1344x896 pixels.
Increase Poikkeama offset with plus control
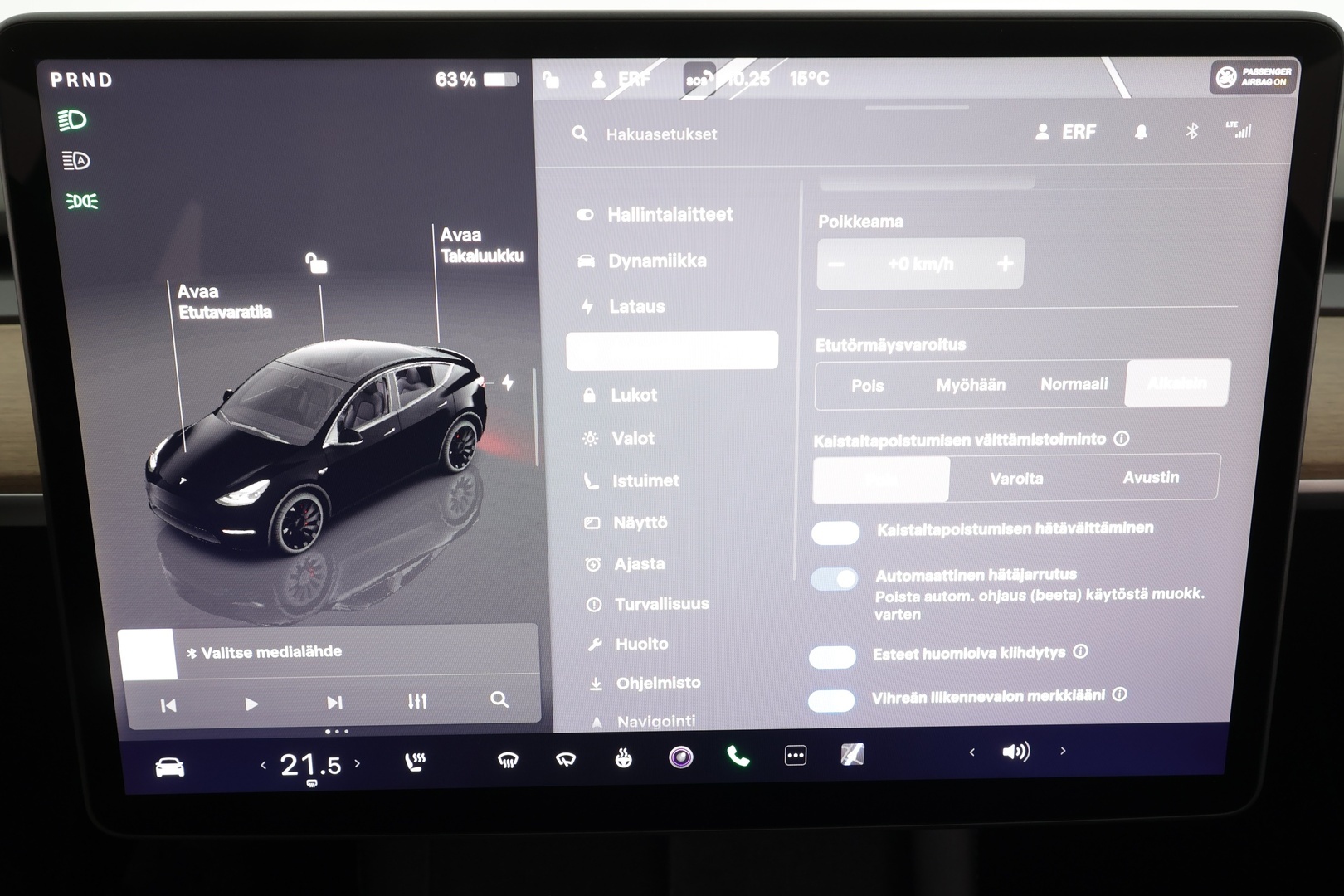(x=1005, y=263)
